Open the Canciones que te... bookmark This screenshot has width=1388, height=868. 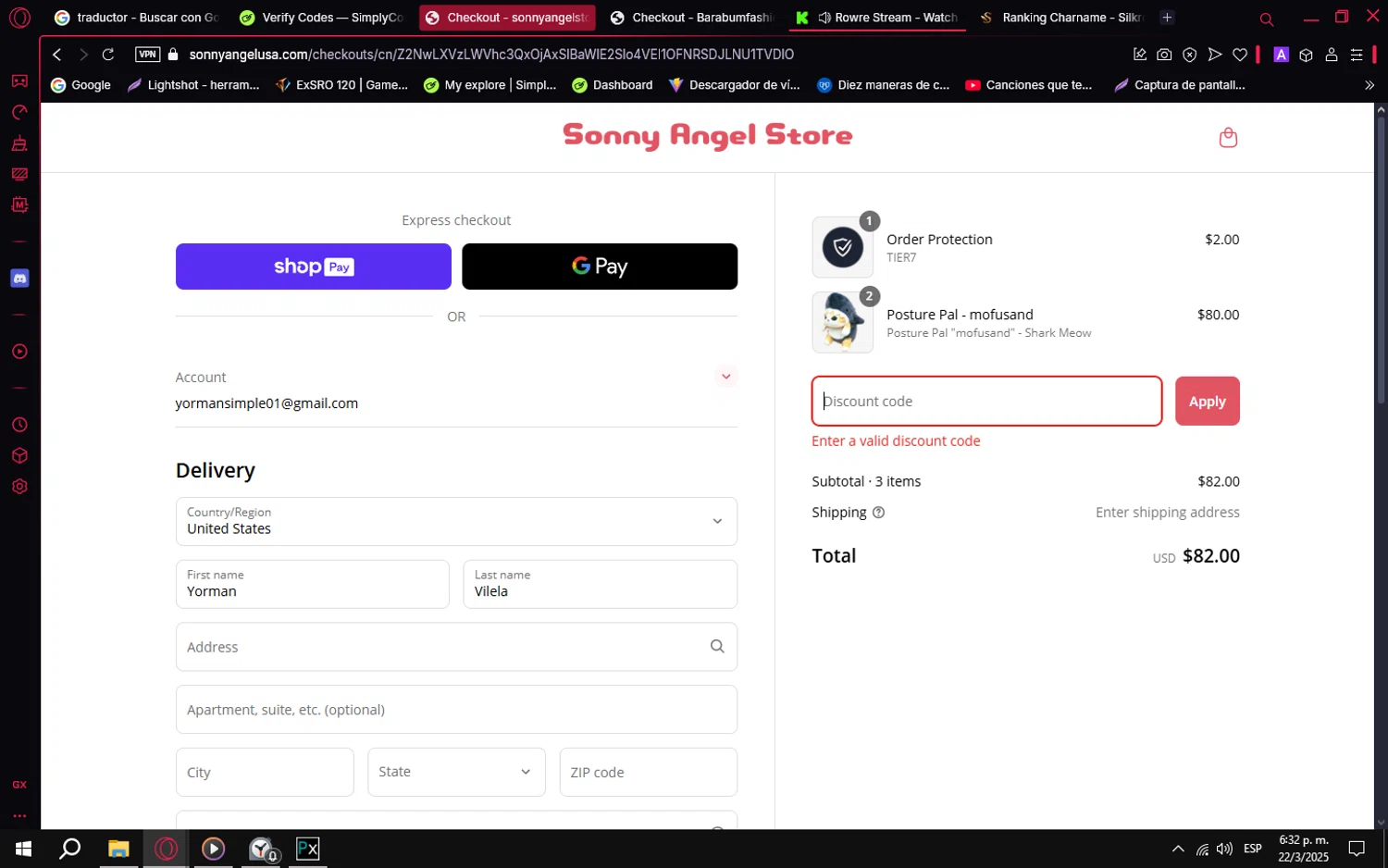1029,85
